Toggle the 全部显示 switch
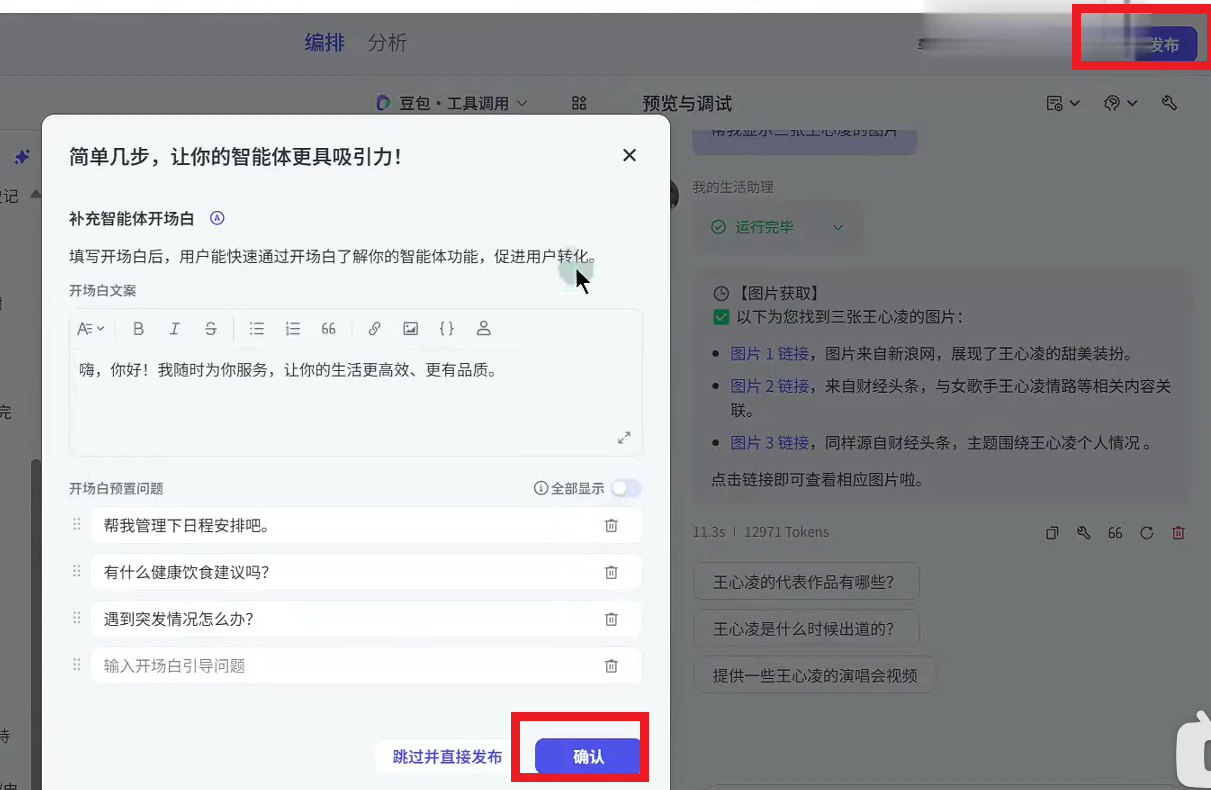1211x790 pixels. point(626,488)
